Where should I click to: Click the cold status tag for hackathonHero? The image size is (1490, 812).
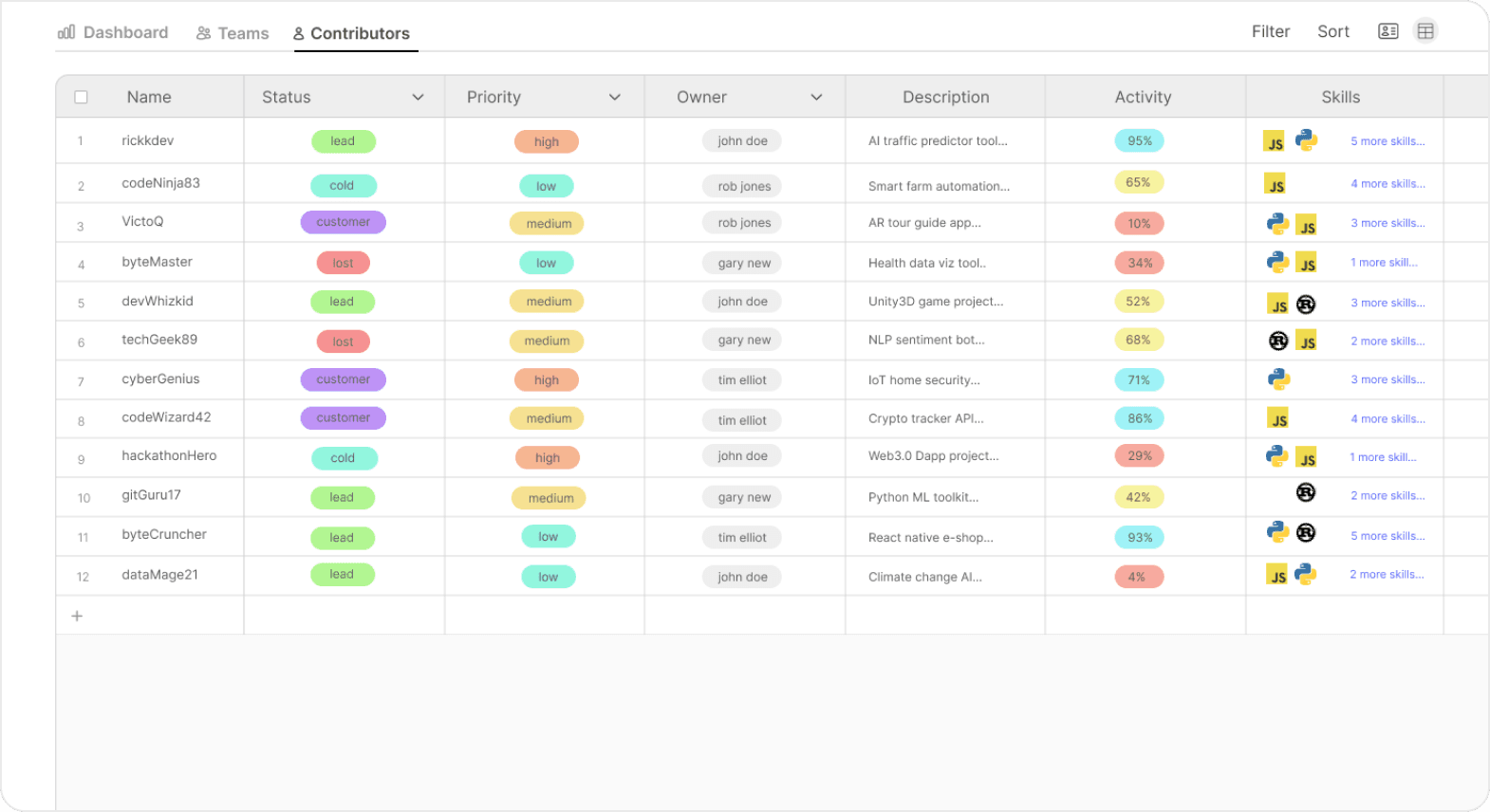pos(343,458)
